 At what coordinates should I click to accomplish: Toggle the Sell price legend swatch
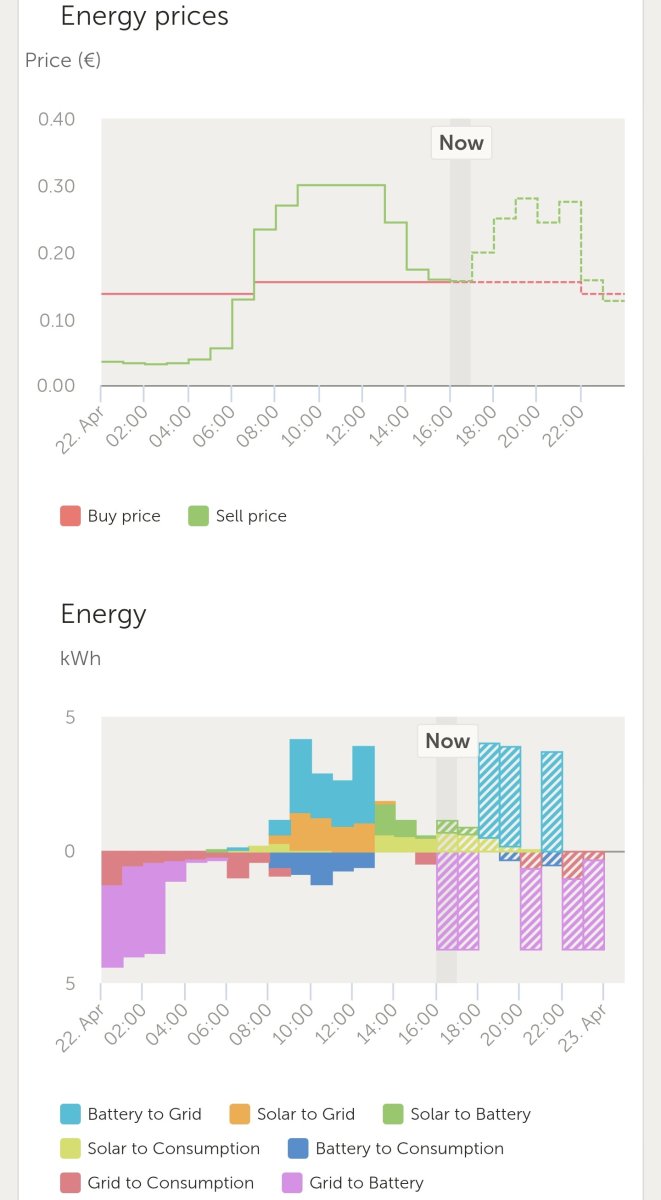pos(198,516)
